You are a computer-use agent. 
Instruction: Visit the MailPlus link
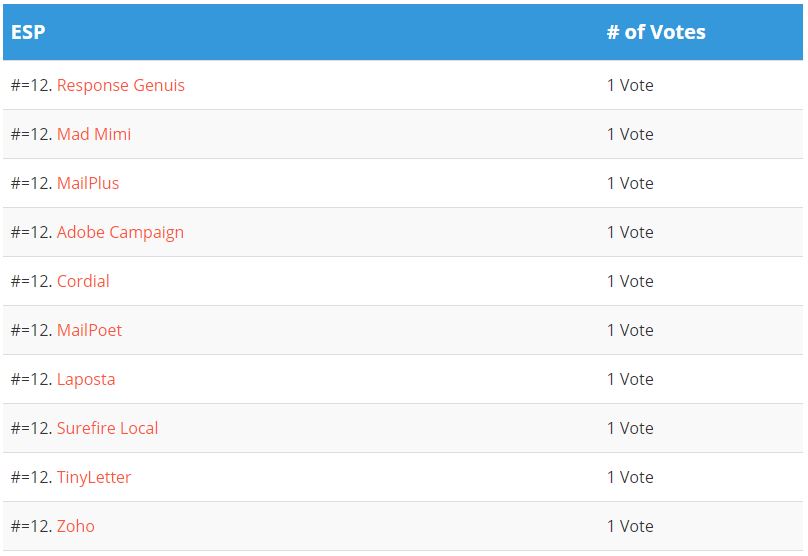click(88, 183)
